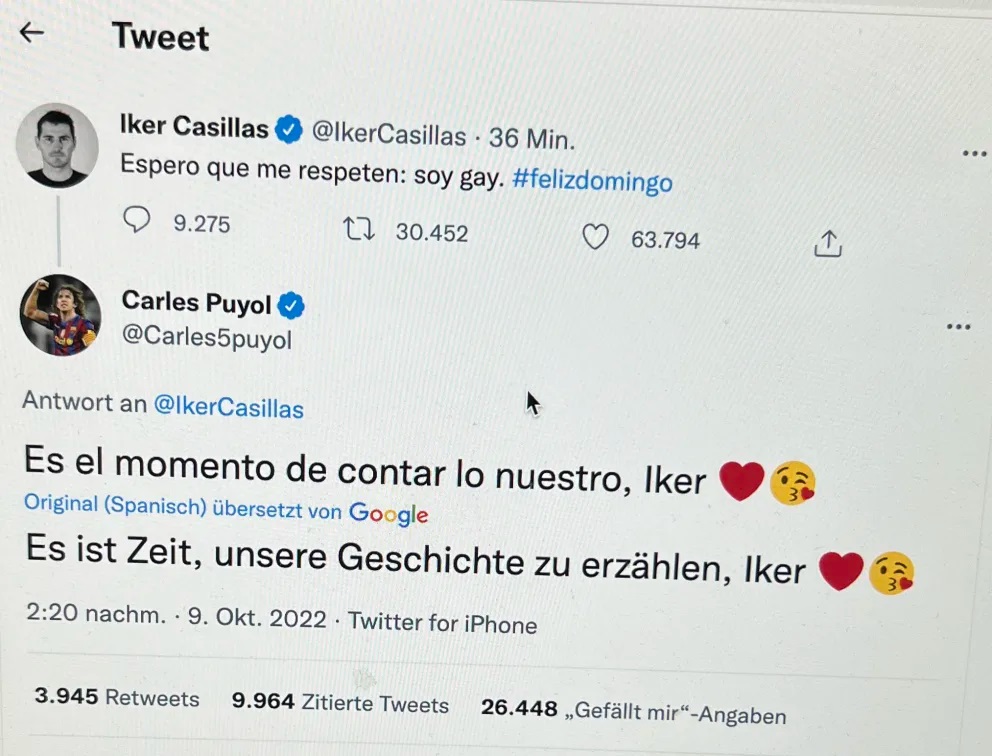
Task: Click the verified badge next to Iker Casillas
Action: click(x=289, y=128)
